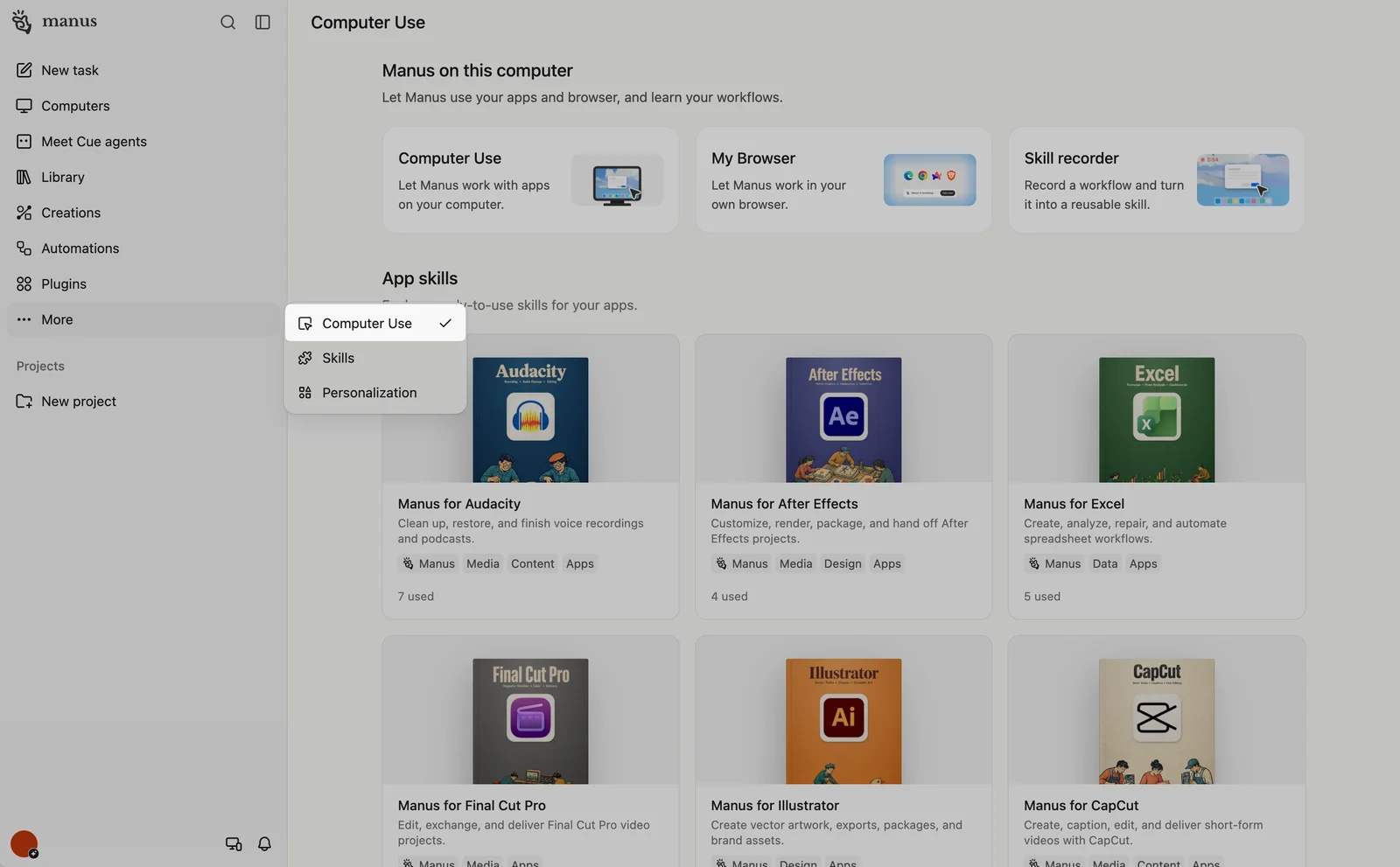Click the Computer Use page title
Image resolution: width=1400 pixels, height=867 pixels.
coord(367,23)
